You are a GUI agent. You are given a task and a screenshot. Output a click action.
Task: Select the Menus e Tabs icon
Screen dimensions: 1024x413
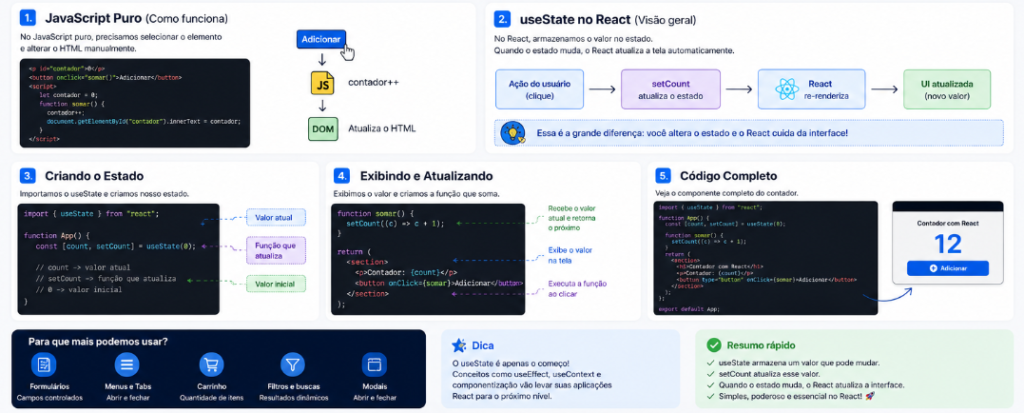tap(127, 364)
